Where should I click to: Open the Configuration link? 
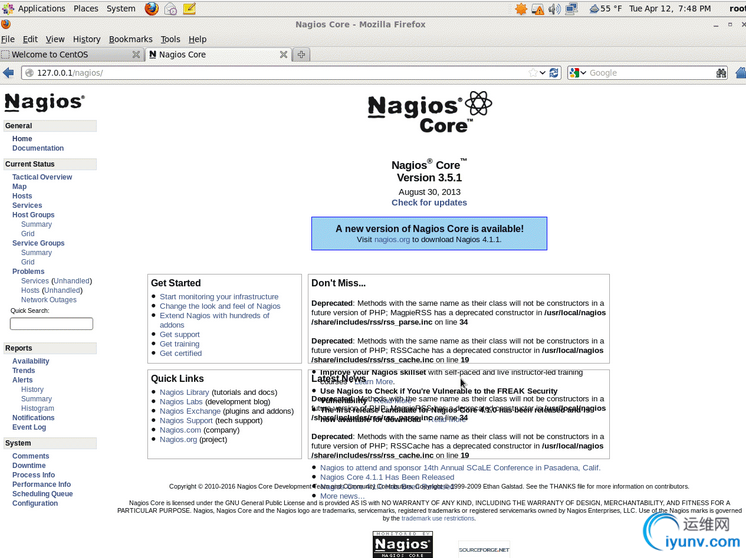point(35,503)
